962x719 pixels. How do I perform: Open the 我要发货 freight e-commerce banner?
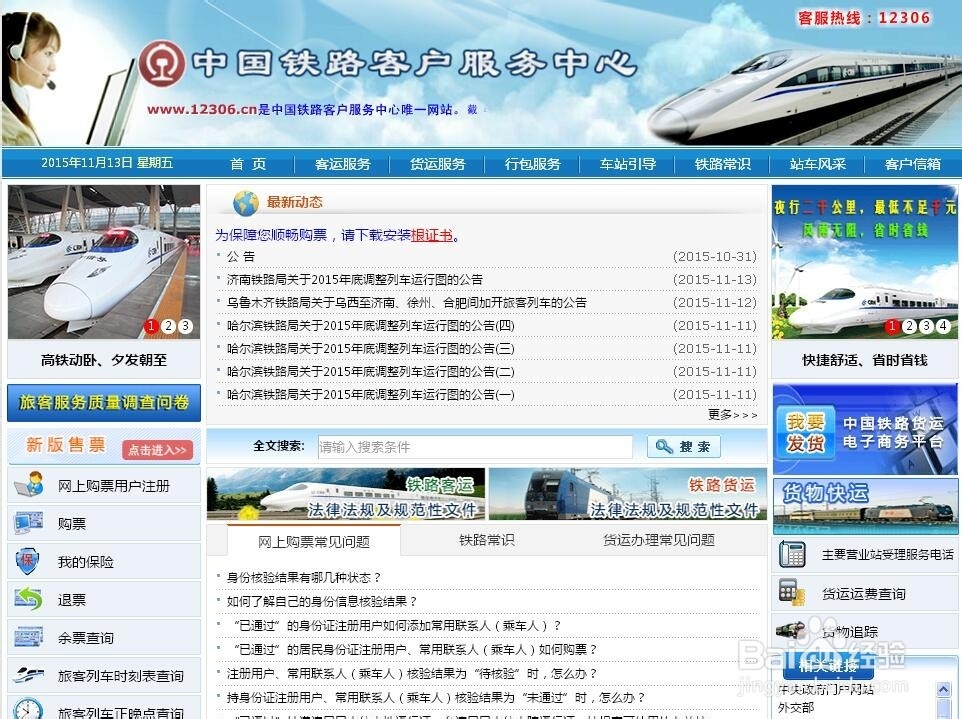point(865,429)
